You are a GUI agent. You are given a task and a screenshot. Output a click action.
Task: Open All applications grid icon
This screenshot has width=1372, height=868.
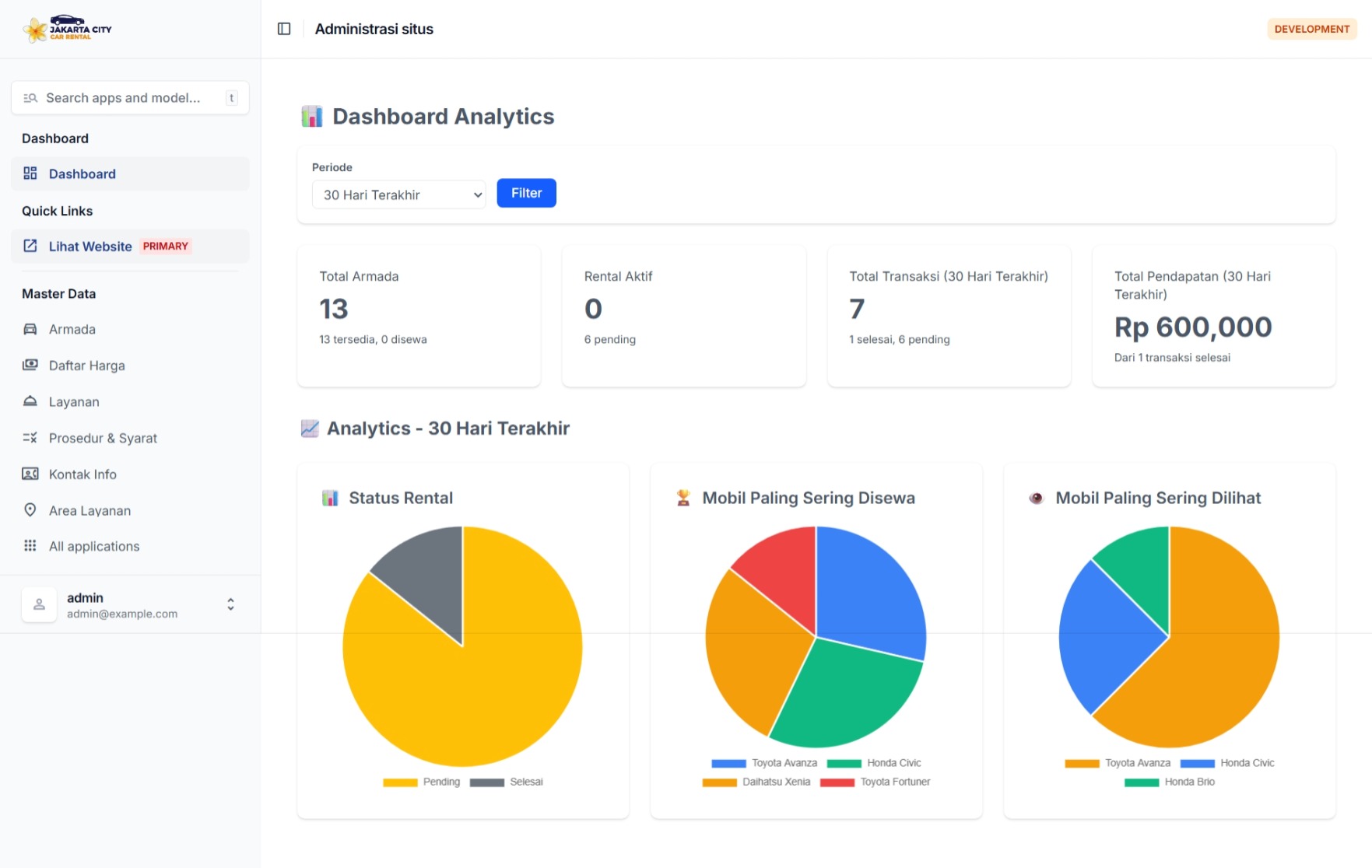30,546
